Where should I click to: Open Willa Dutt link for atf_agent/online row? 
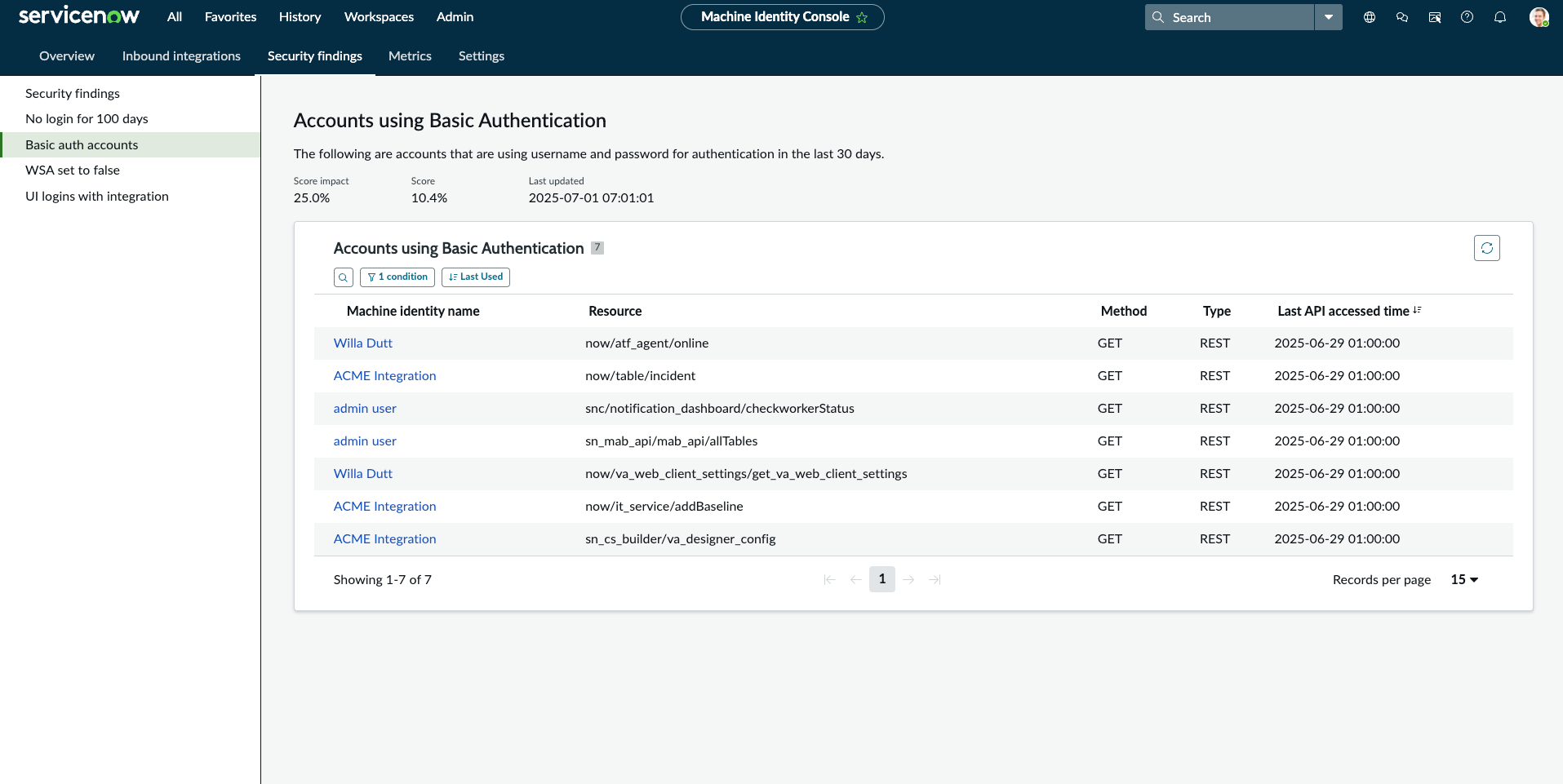pos(362,343)
